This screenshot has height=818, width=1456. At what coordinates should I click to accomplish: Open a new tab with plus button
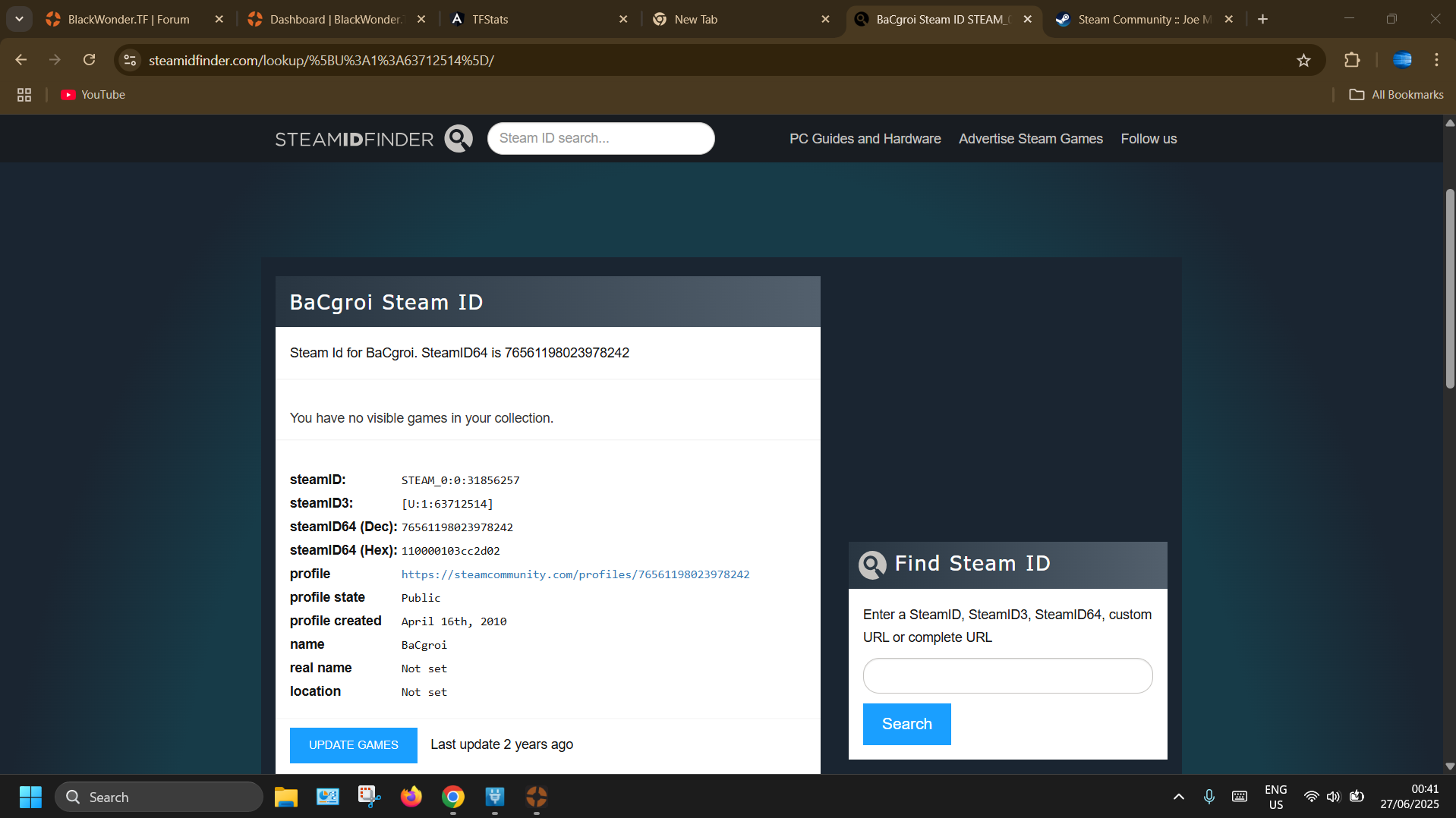[1262, 20]
